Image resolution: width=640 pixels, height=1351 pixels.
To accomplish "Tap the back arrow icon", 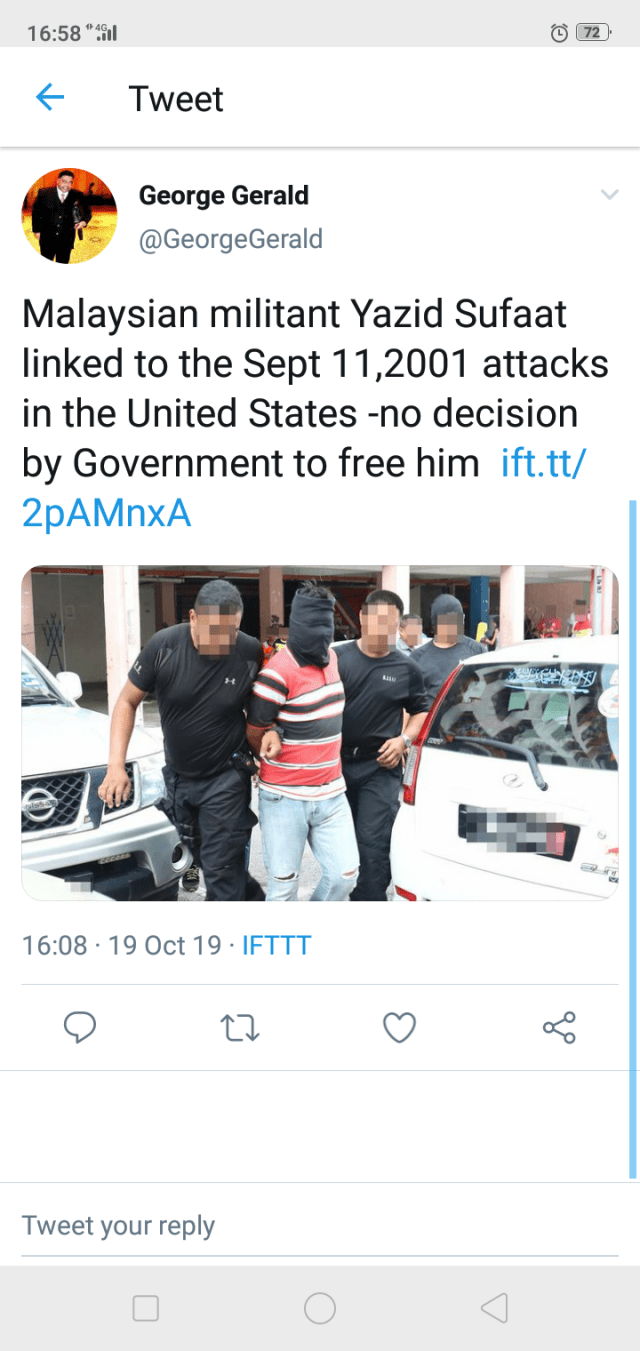I will (x=50, y=97).
